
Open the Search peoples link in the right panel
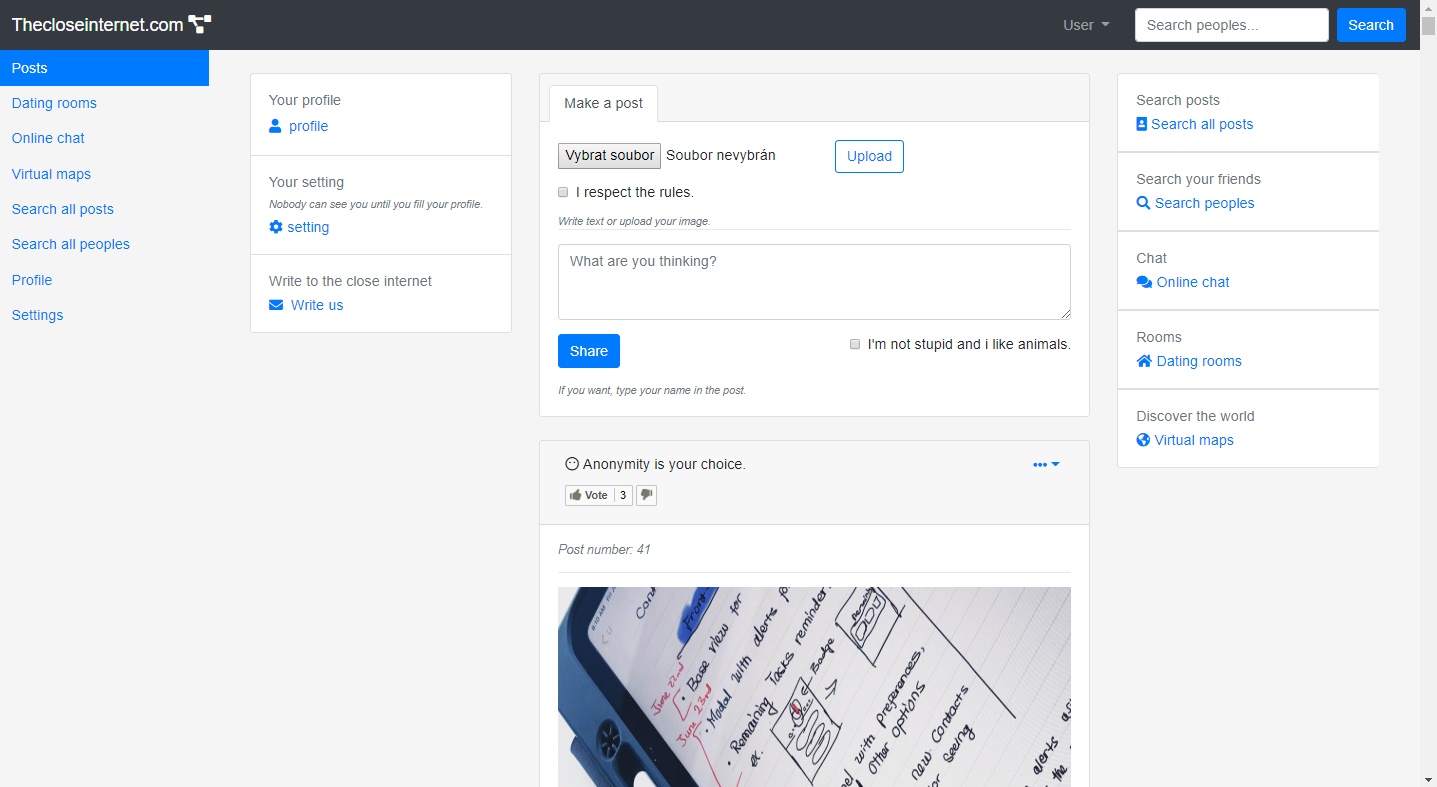pyautogui.click(x=1205, y=203)
